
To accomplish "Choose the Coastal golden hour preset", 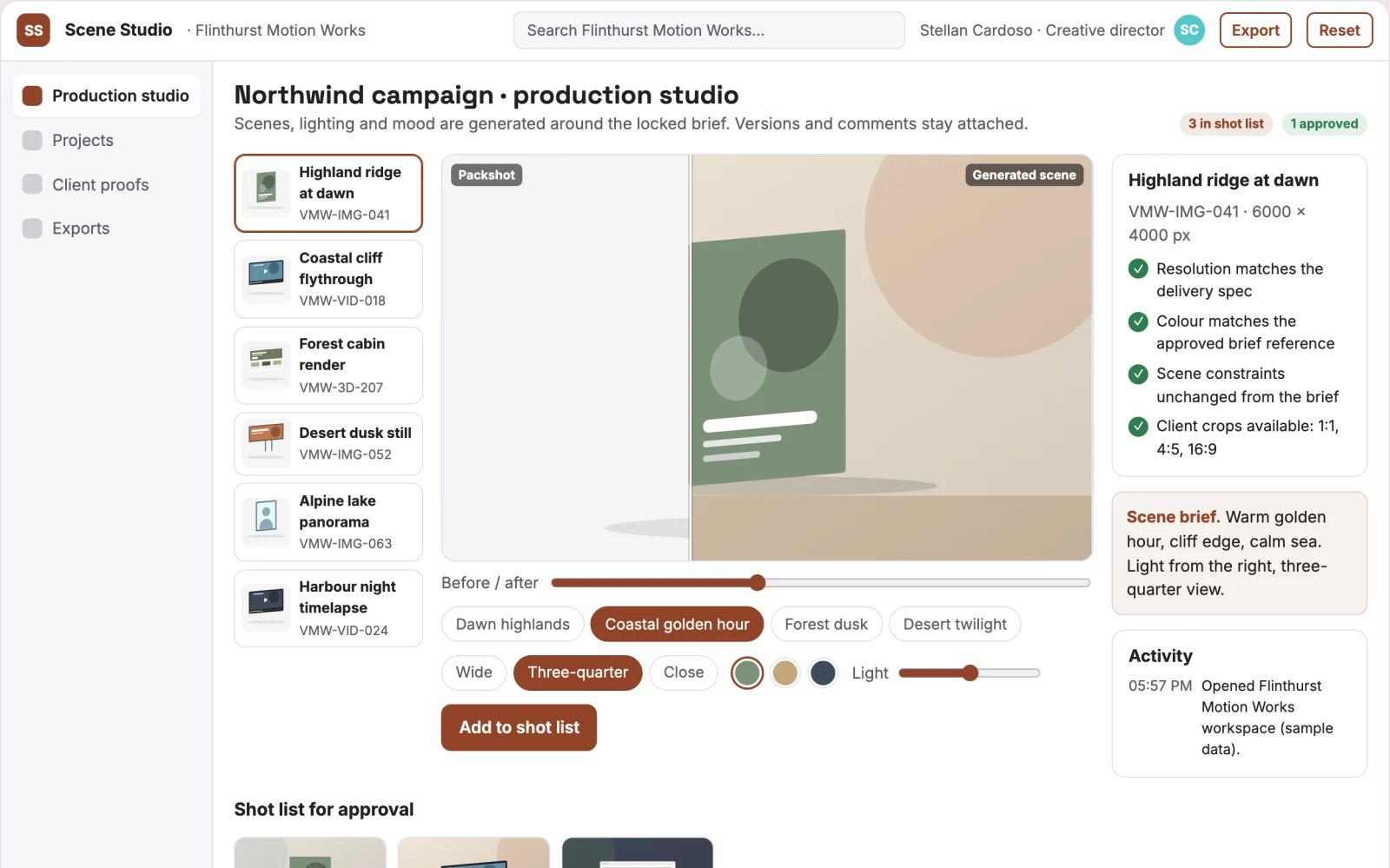I will [x=677, y=624].
